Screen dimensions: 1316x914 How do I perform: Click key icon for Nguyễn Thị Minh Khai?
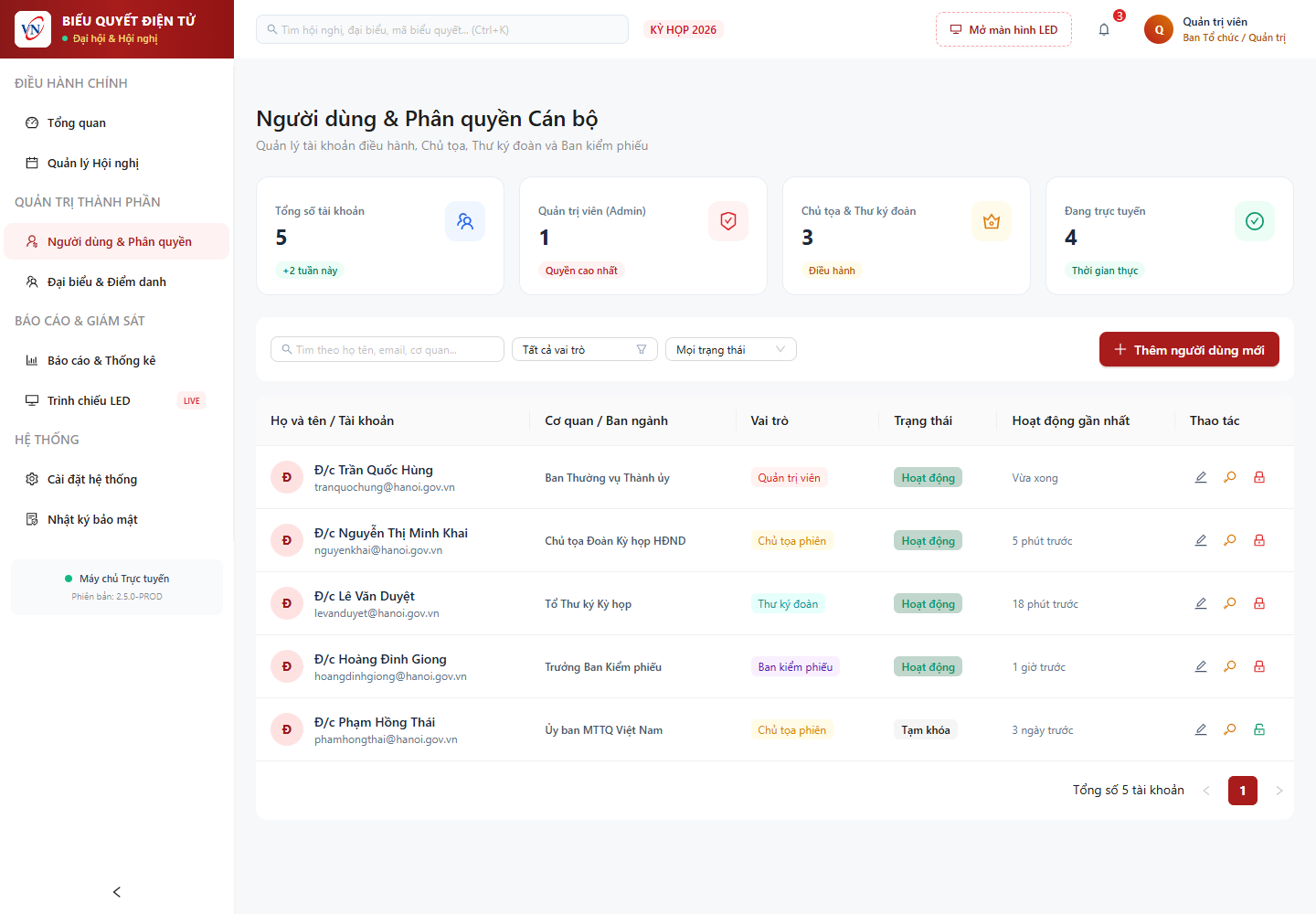click(1230, 540)
